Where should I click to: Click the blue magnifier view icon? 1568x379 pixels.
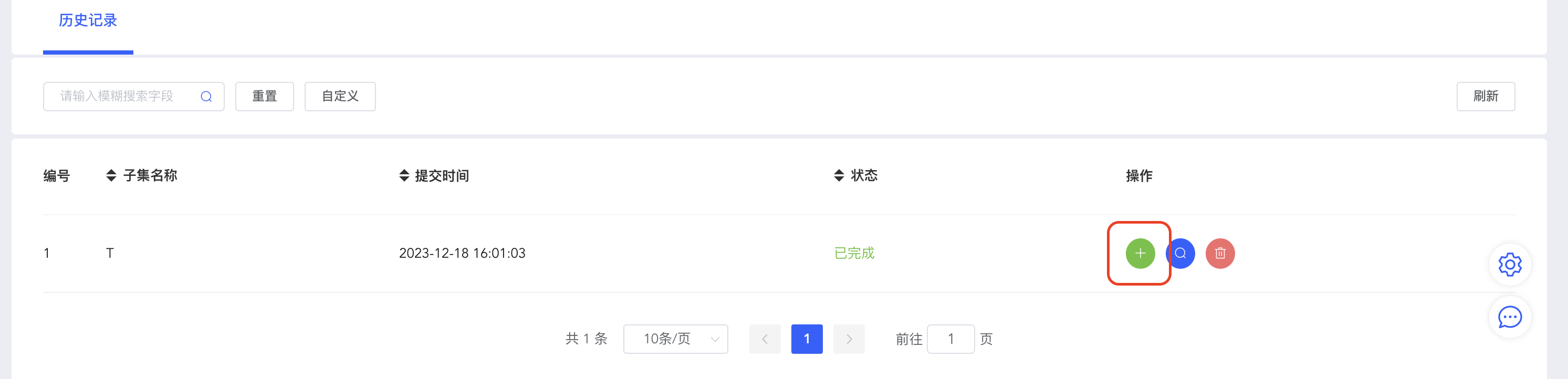click(x=1180, y=253)
